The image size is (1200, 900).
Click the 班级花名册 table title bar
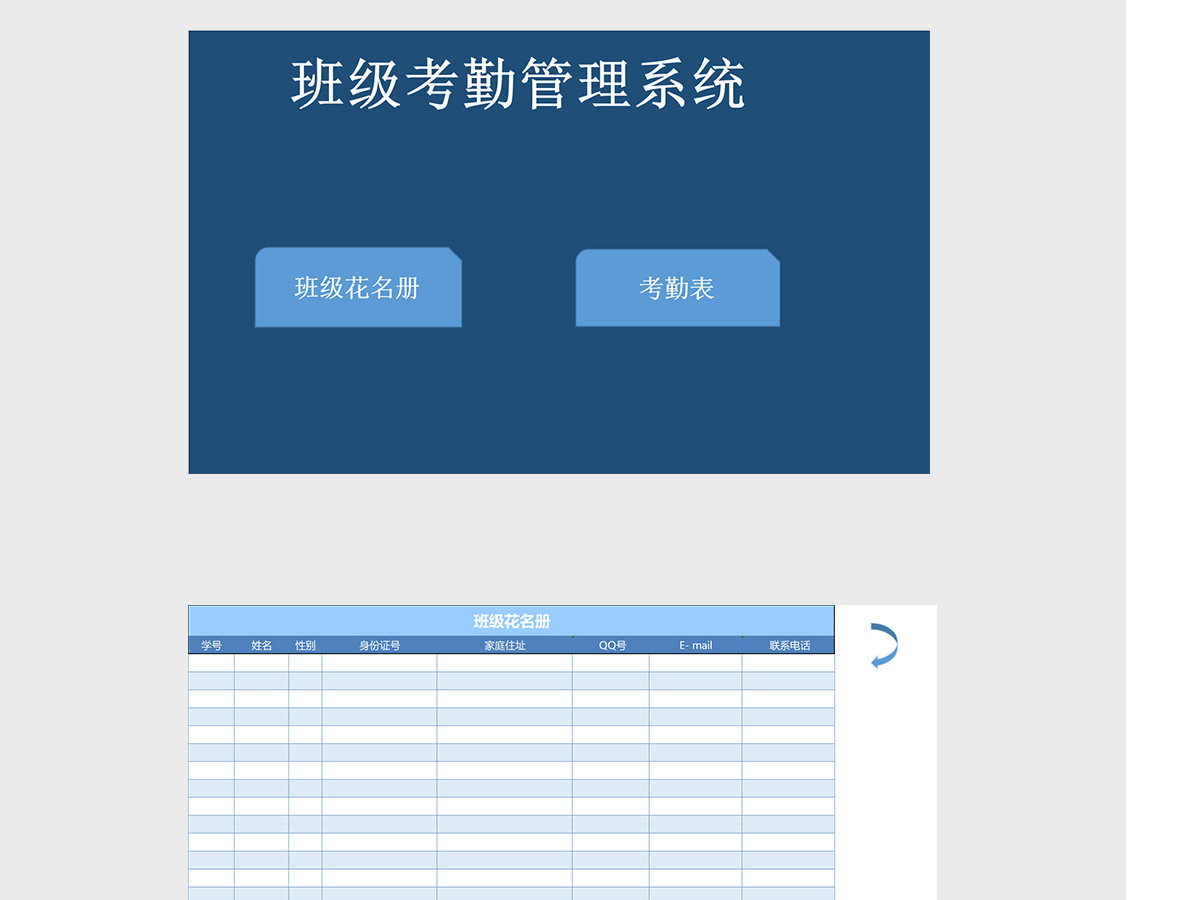click(511, 621)
